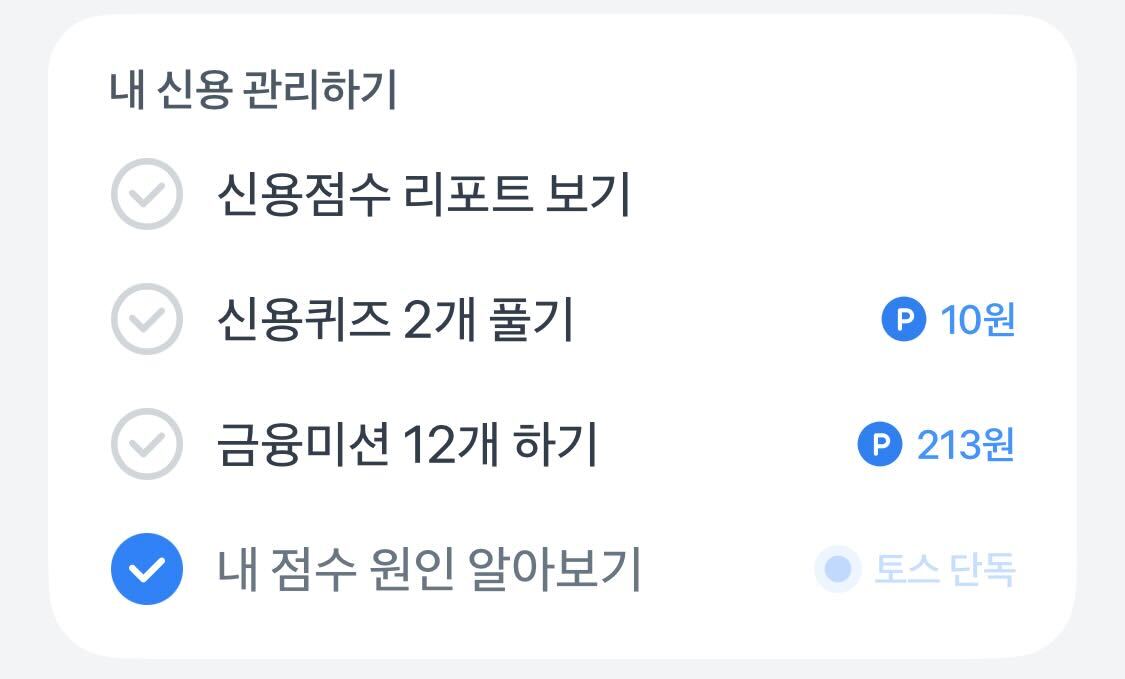This screenshot has height=679, width=1125.
Task: Click the check circle next to 금융미션 12개 하기
Action: tap(146, 443)
